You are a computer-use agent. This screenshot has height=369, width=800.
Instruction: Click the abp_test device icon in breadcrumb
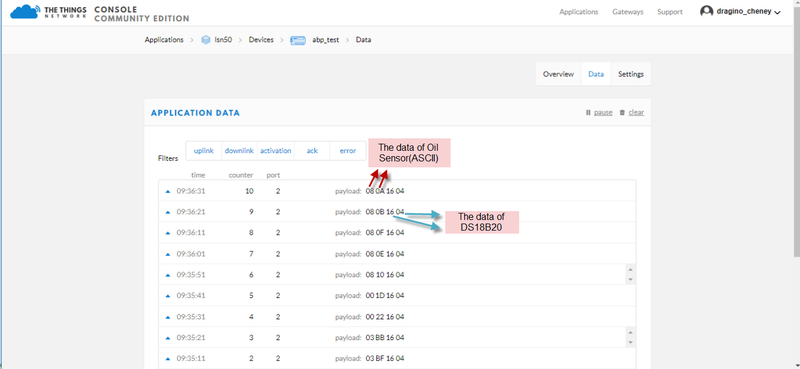[x=298, y=40]
